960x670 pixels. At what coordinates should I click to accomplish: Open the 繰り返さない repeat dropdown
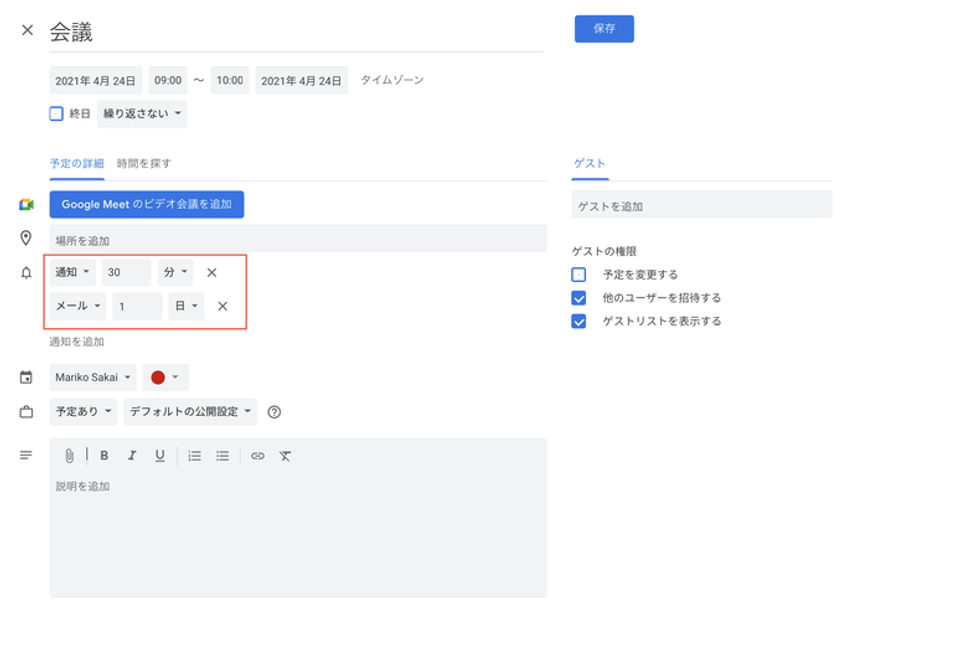coord(142,114)
